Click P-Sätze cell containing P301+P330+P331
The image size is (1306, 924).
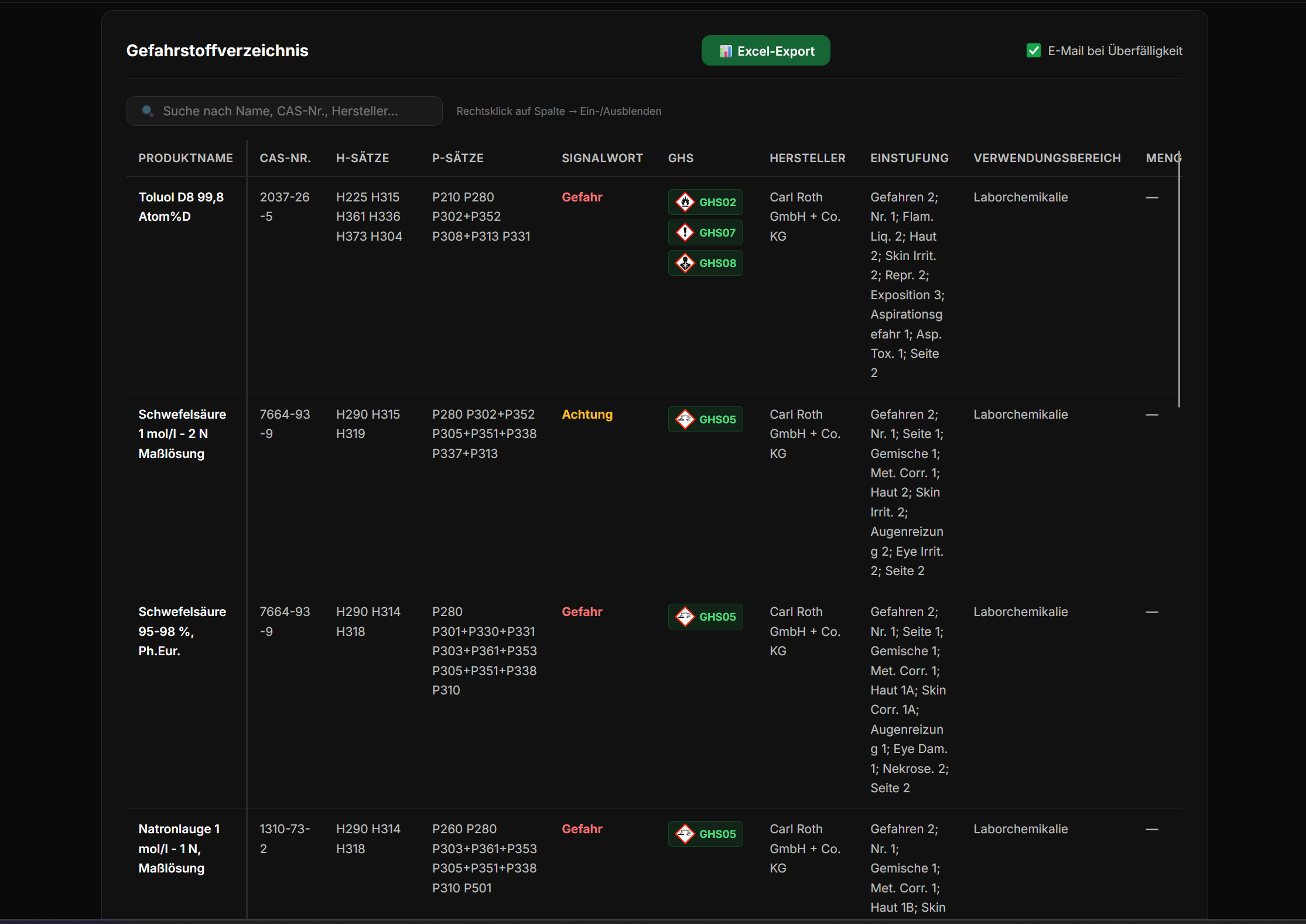point(484,651)
